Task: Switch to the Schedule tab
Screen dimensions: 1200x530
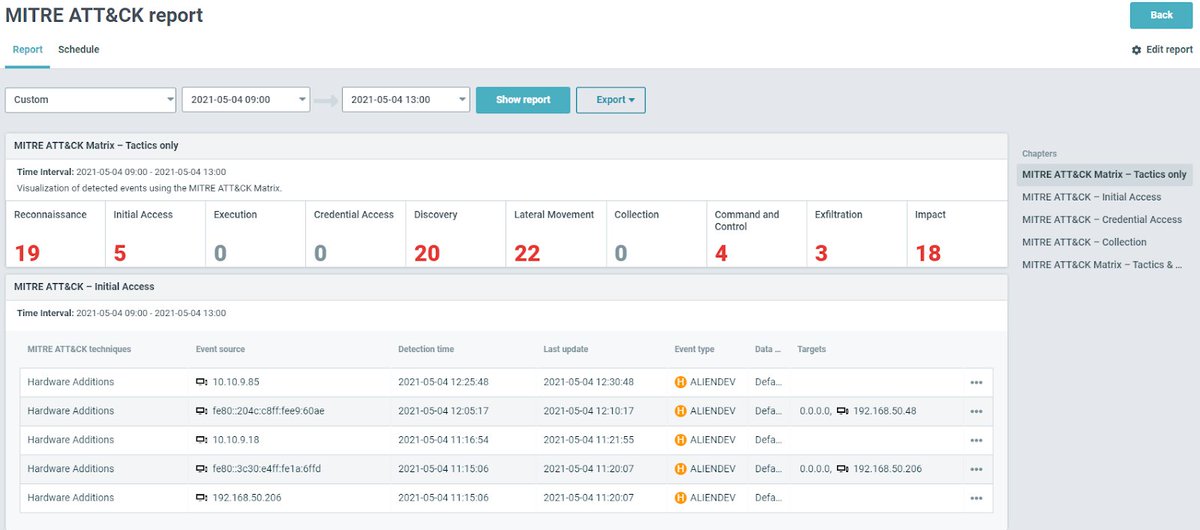Action: coord(79,49)
